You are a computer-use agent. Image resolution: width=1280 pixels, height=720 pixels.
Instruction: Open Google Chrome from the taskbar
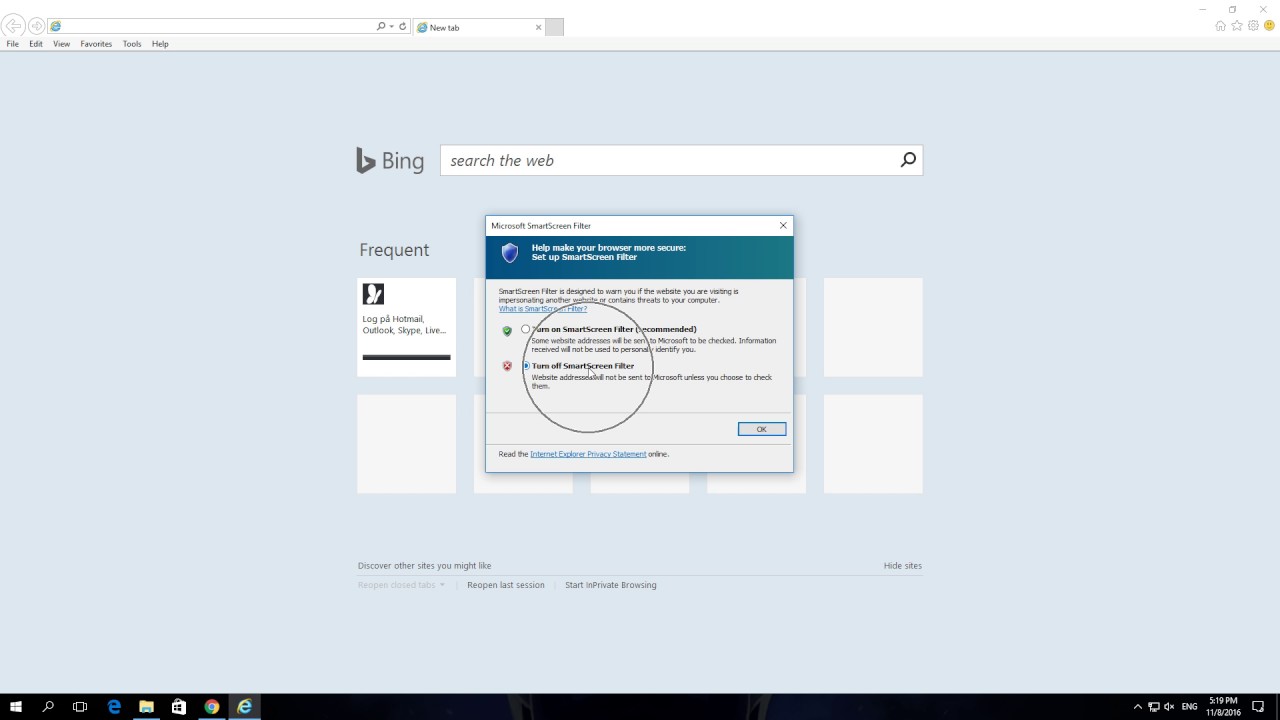[211, 707]
